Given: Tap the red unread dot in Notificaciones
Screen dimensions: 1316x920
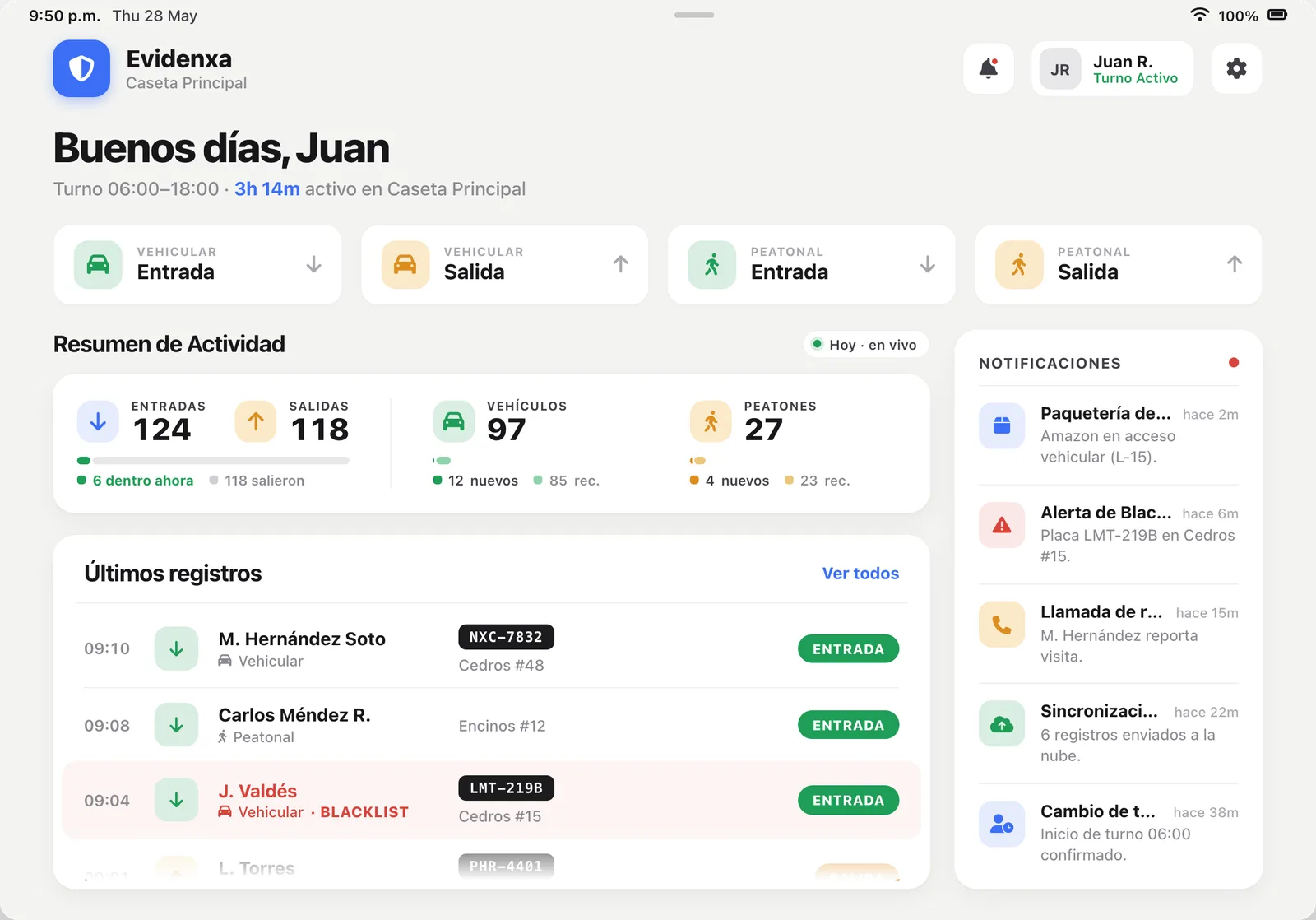Looking at the screenshot, I should [1233, 363].
